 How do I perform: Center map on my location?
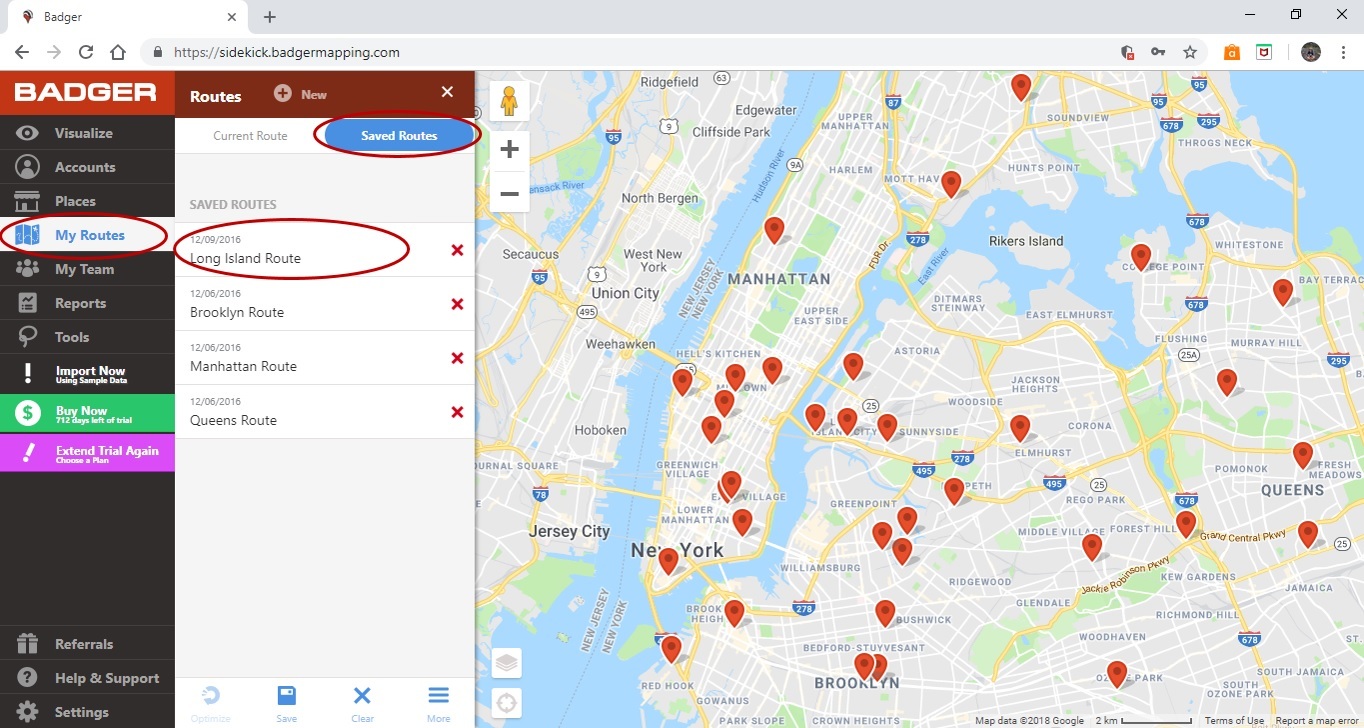pos(507,703)
